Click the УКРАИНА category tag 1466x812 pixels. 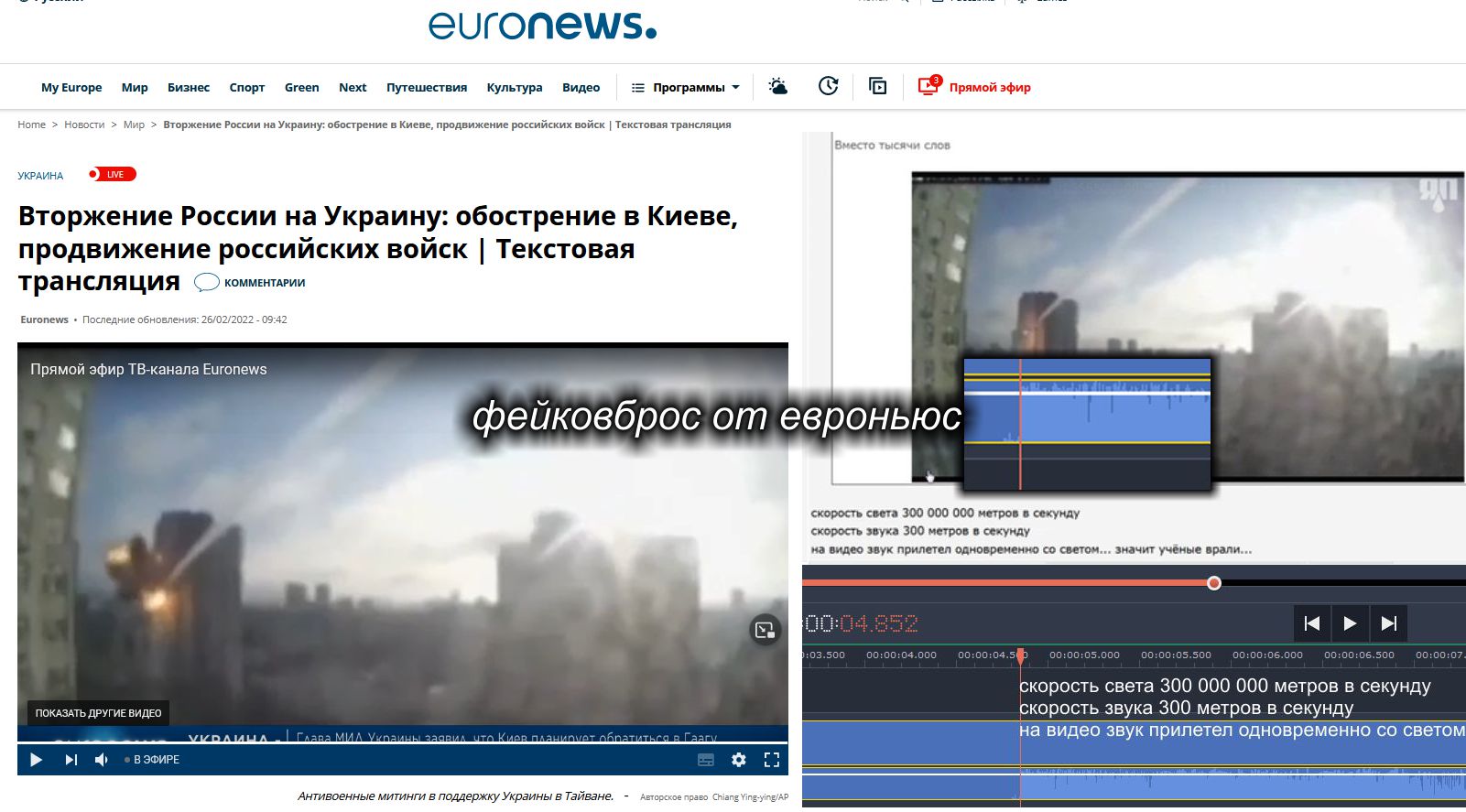(x=40, y=176)
